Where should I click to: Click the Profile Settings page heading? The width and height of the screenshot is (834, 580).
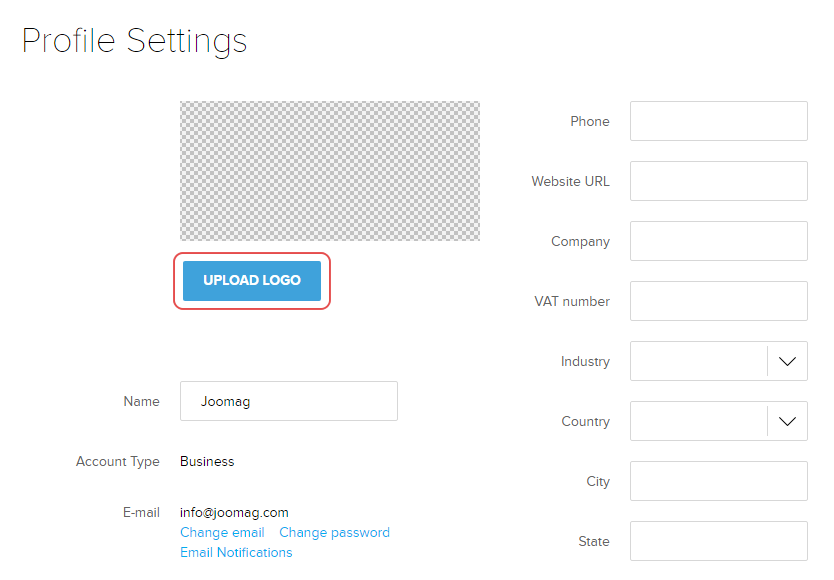click(x=134, y=41)
